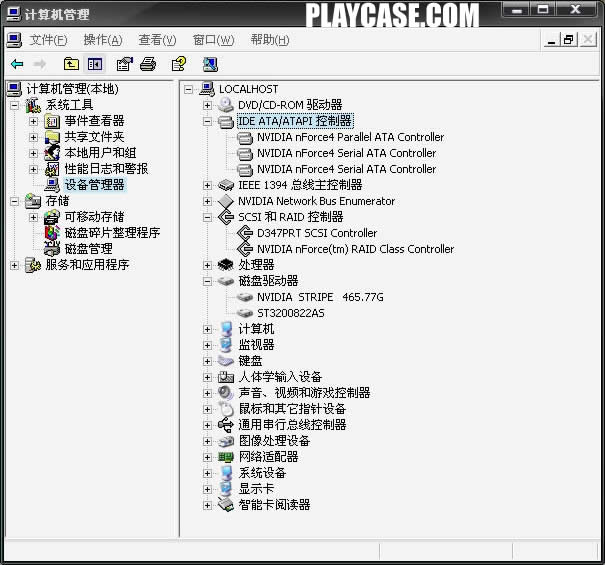Click the SCSI 和 RAID 控制器 icon
Image resolution: width=605 pixels, height=565 pixels.
[x=226, y=217]
